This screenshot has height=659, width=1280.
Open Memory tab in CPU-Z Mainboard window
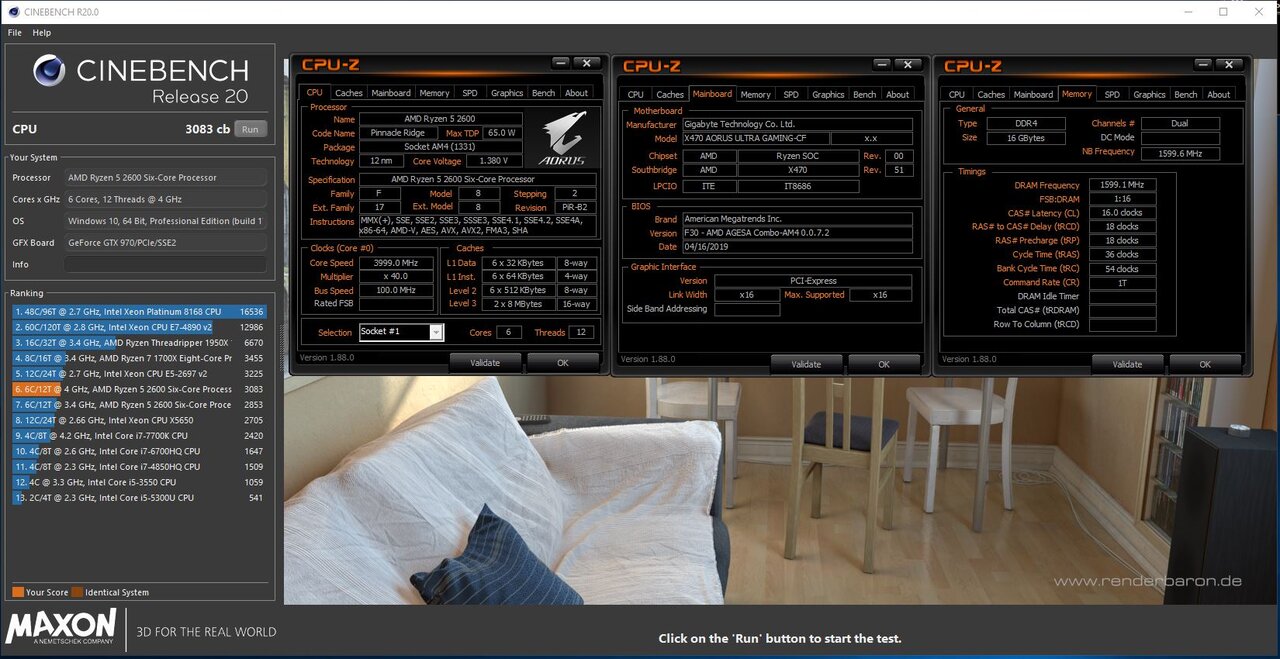[756, 95]
